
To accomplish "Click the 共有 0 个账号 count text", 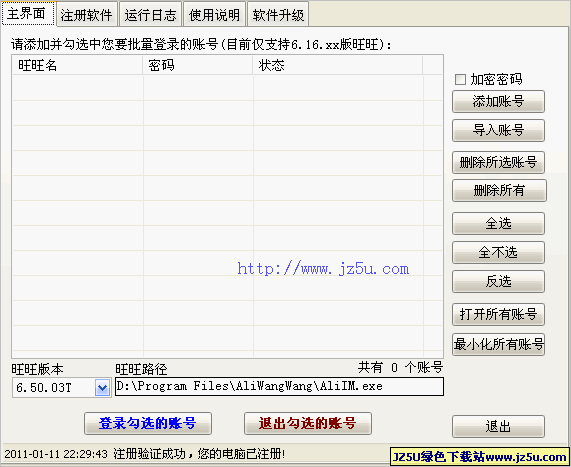I will pyautogui.click(x=400, y=367).
